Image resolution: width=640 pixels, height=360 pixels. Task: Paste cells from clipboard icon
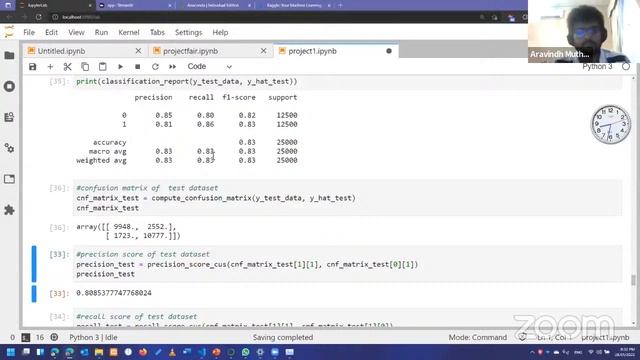[102, 67]
